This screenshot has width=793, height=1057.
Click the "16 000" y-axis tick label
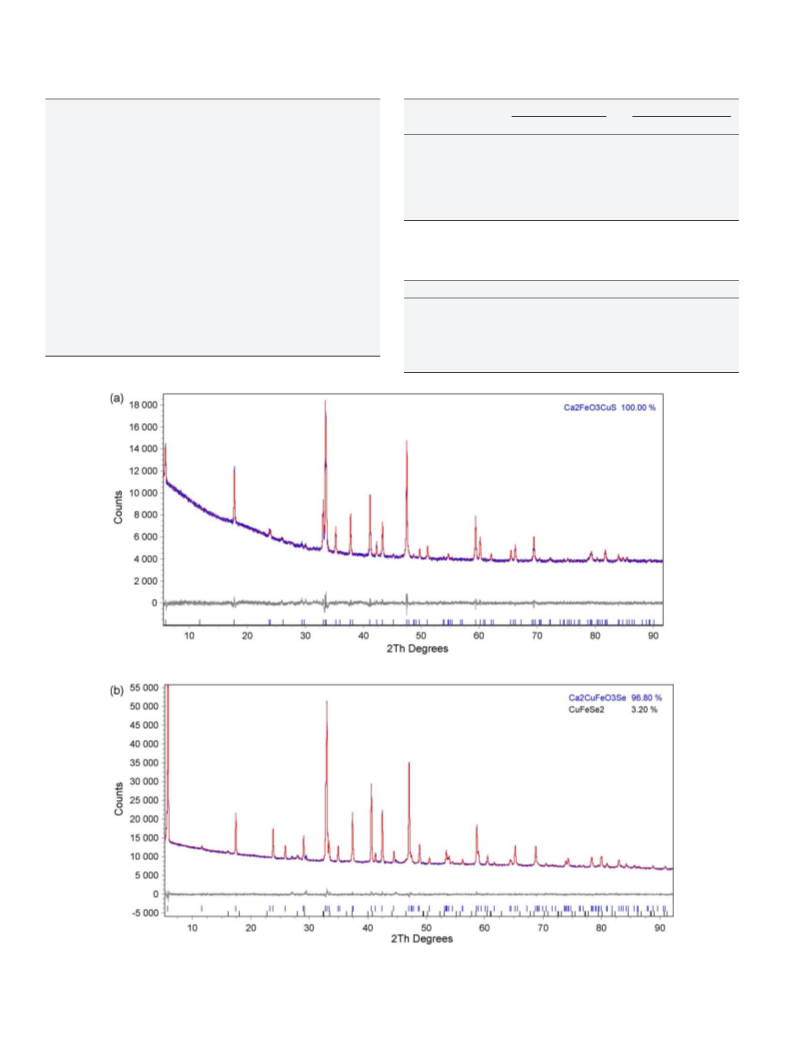point(143,427)
